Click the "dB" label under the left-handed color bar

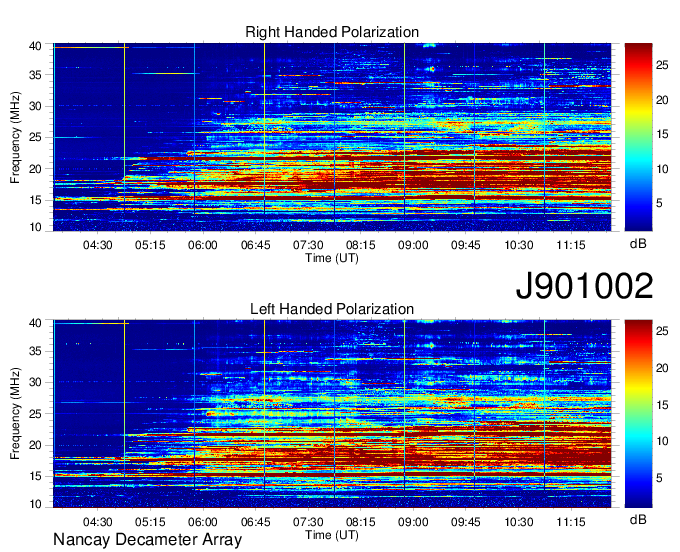[x=638, y=519]
